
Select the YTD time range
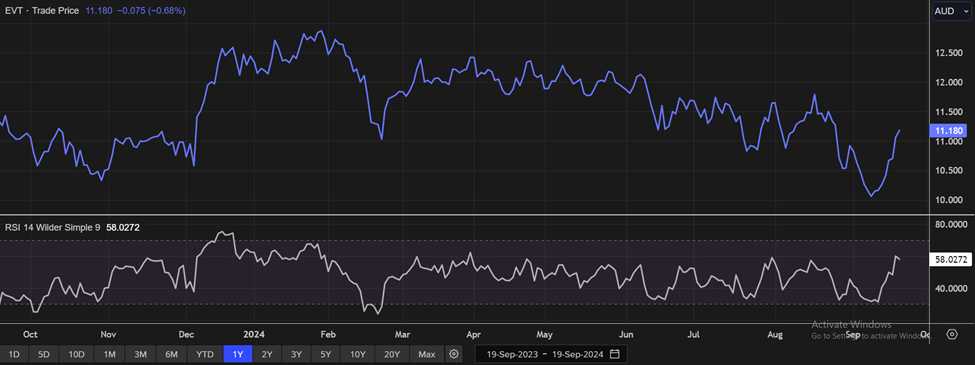(205, 354)
